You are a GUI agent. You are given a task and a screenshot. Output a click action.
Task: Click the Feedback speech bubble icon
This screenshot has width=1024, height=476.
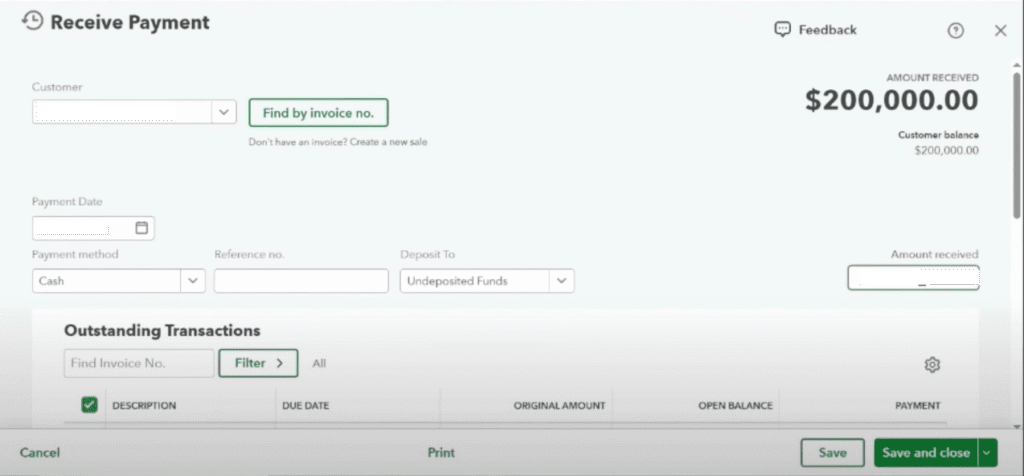tap(783, 30)
